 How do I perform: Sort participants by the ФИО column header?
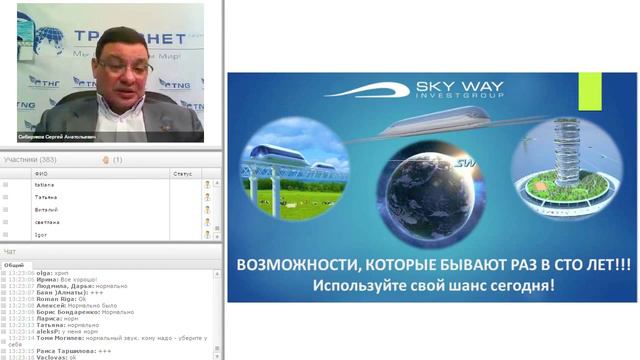click(x=100, y=174)
